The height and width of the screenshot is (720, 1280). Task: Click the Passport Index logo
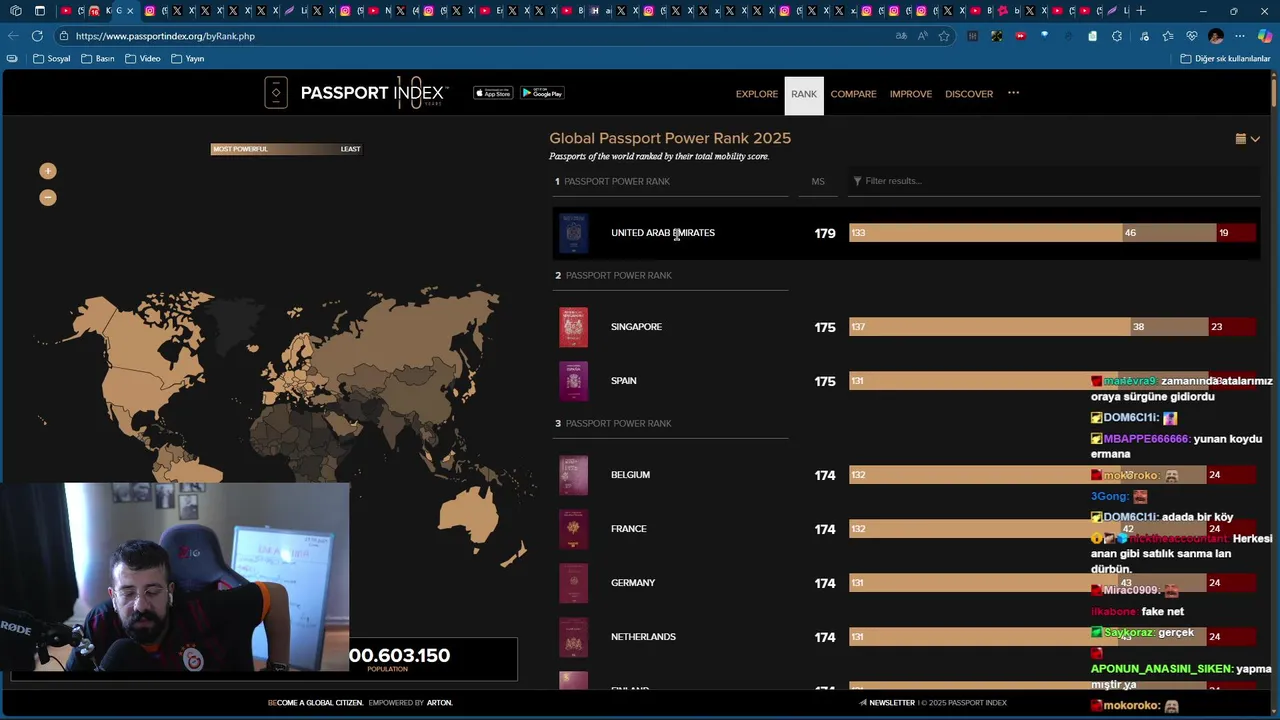coord(356,93)
